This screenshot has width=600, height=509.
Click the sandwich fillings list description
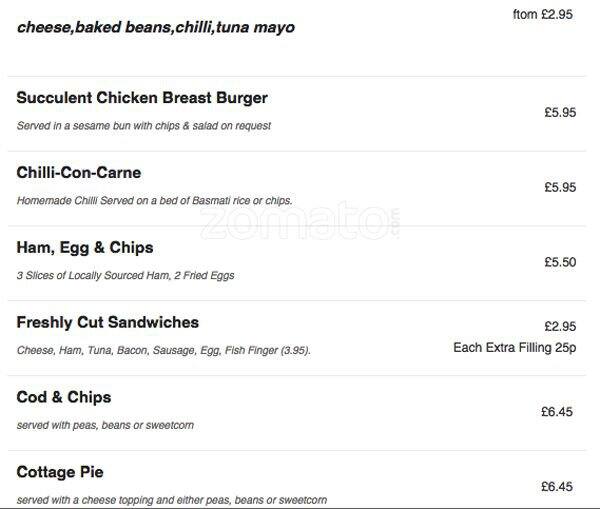tap(164, 351)
